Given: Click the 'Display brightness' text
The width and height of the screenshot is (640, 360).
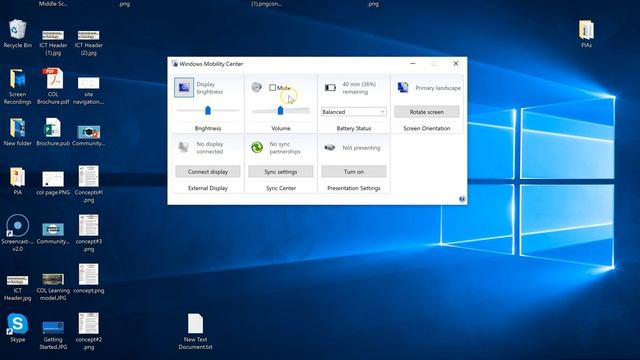Looking at the screenshot, I should (209, 88).
